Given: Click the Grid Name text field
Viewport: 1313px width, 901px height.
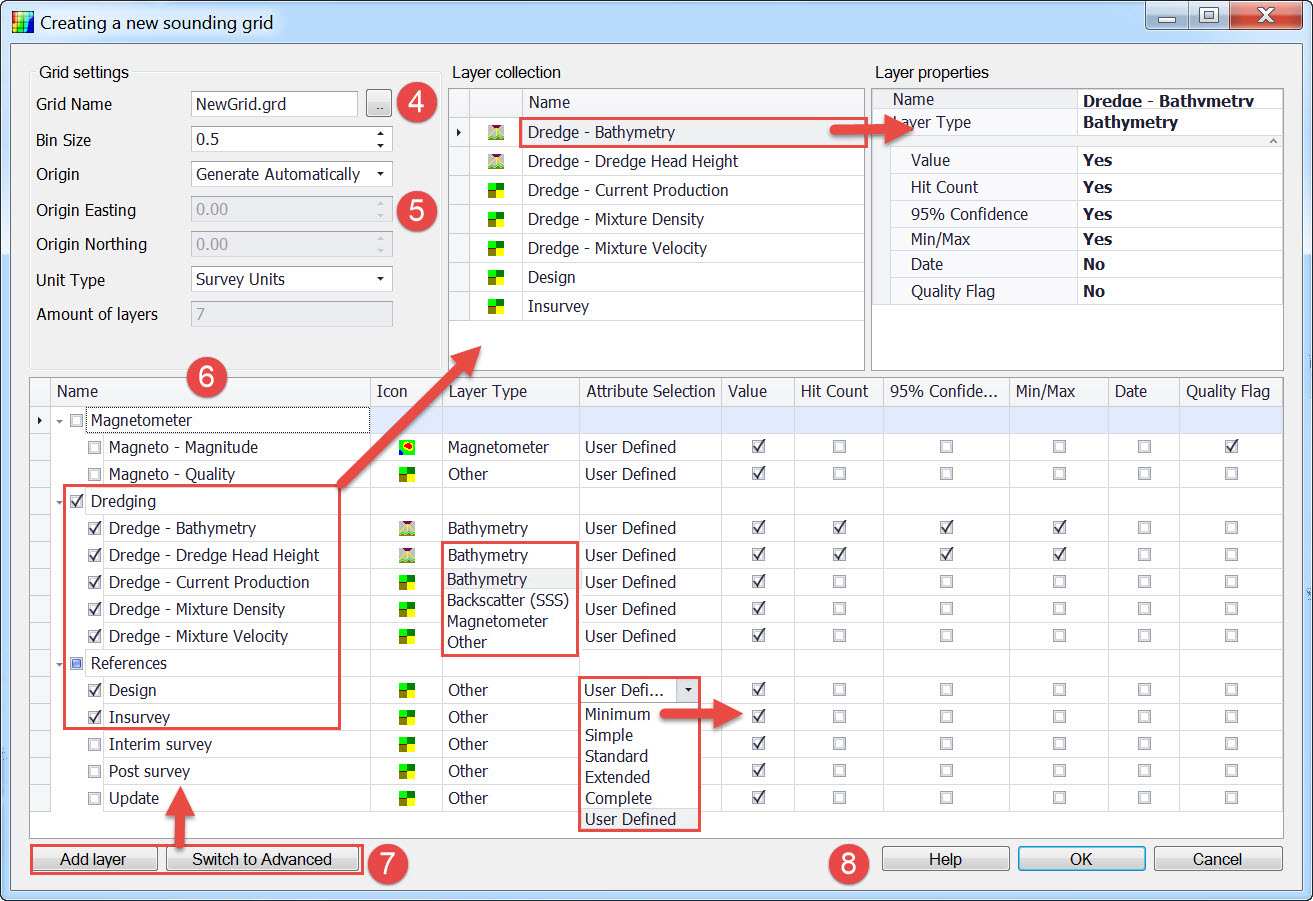Looking at the screenshot, I should pyautogui.click(x=273, y=104).
